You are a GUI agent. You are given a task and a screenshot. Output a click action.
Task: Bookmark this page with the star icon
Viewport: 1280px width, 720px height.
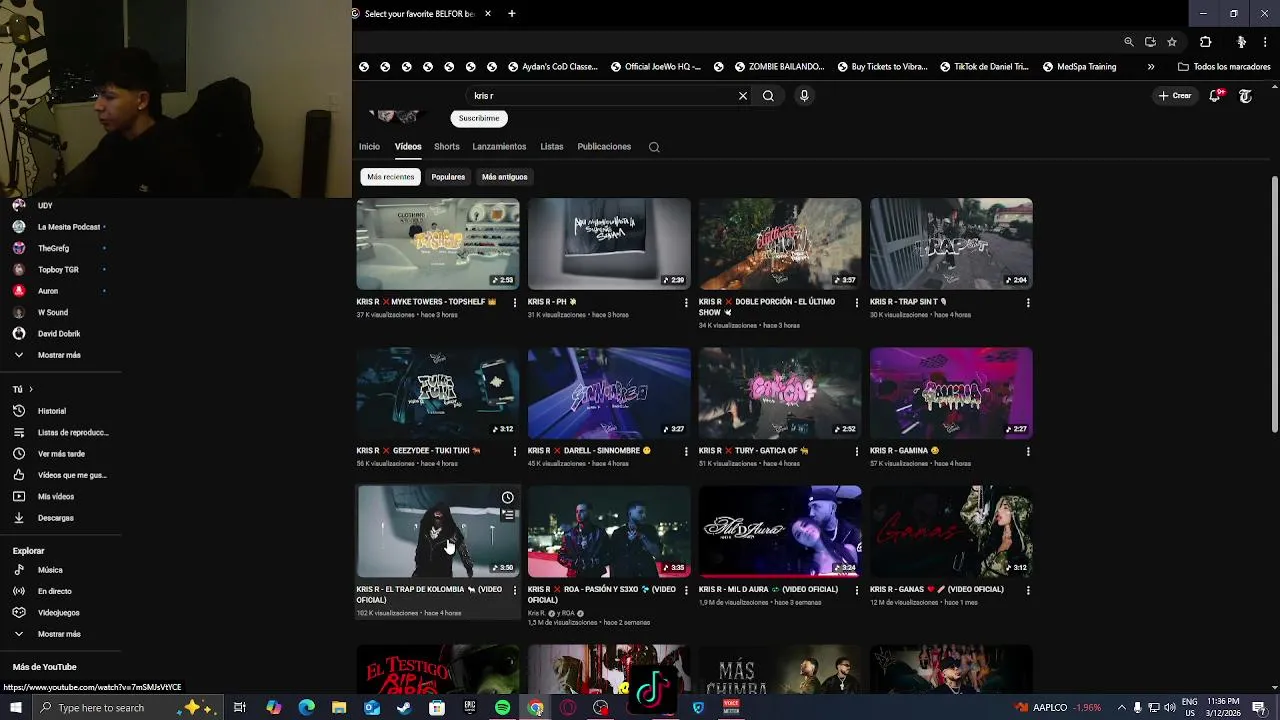[1172, 42]
